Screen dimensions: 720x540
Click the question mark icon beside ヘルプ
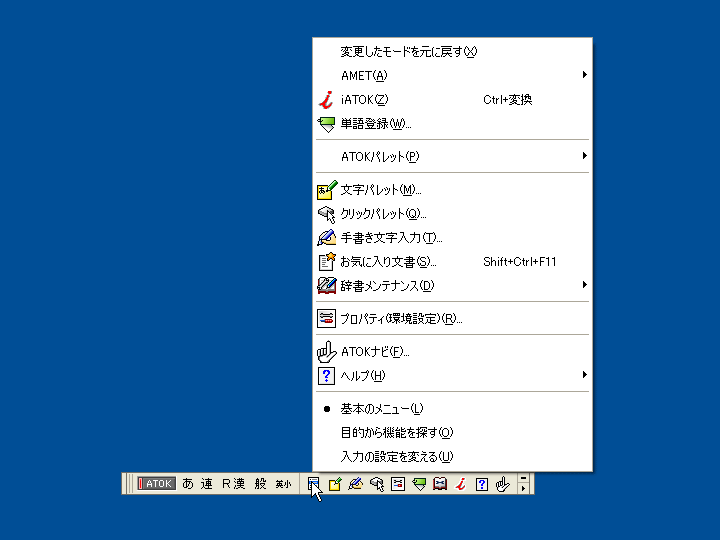pos(326,376)
